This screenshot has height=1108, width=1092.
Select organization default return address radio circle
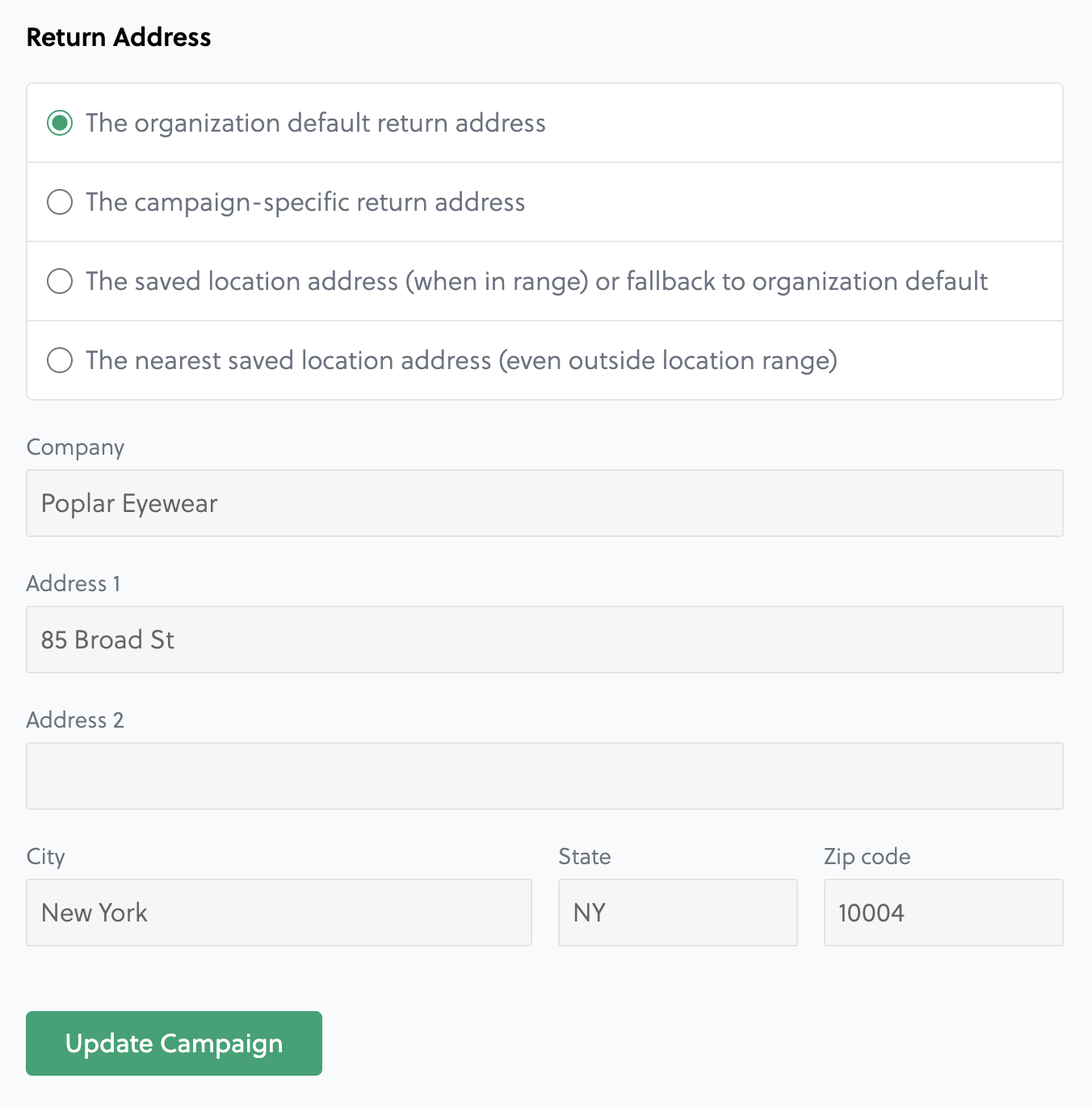[60, 123]
